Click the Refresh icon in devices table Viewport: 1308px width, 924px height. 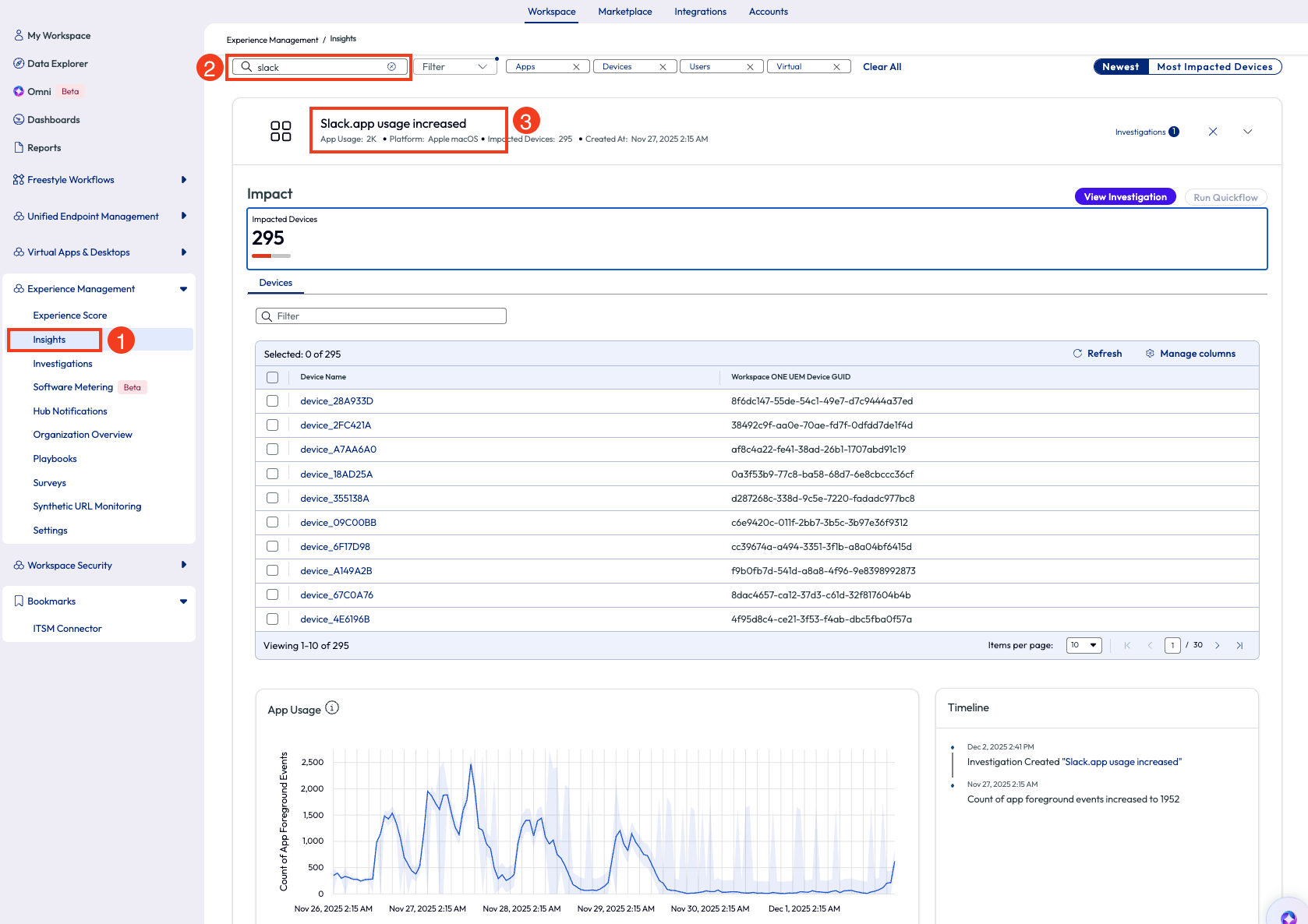1077,354
